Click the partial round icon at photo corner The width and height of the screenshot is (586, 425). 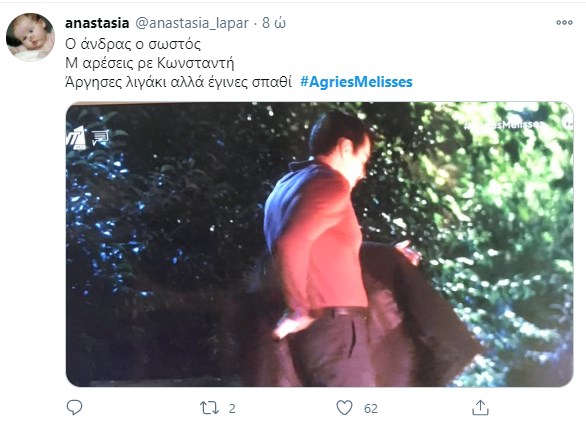[x=567, y=123]
